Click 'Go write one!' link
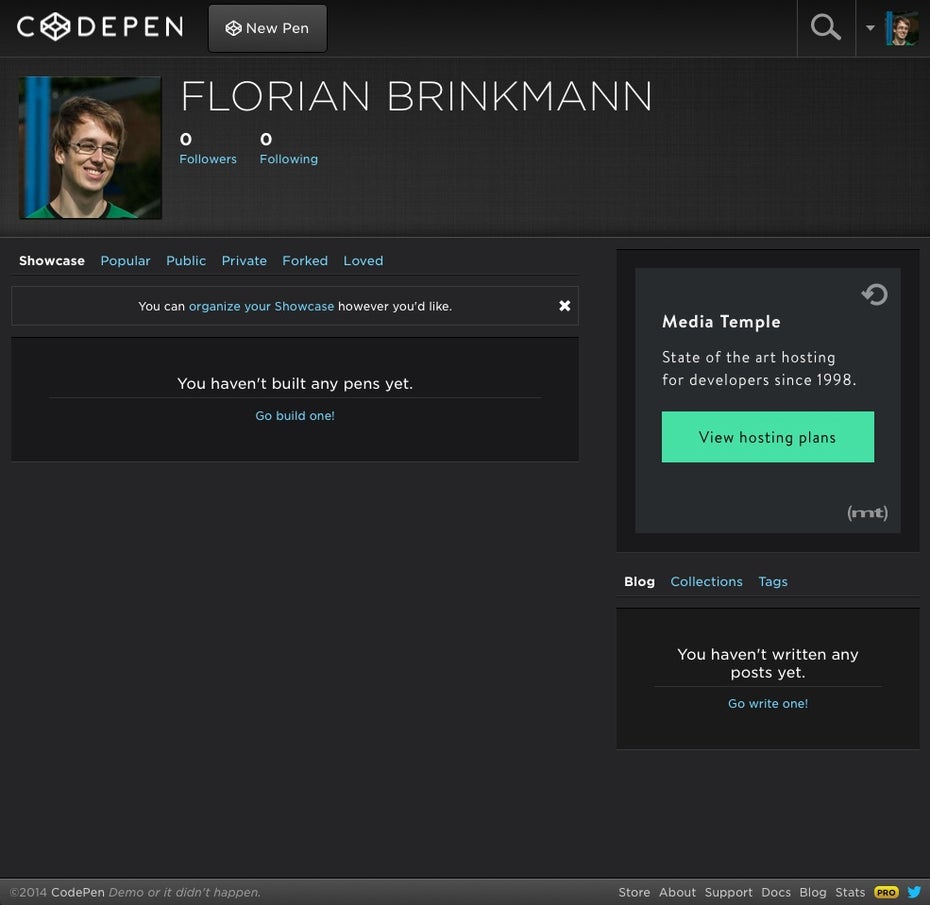Viewport: 930px width, 905px height. pyautogui.click(x=767, y=703)
